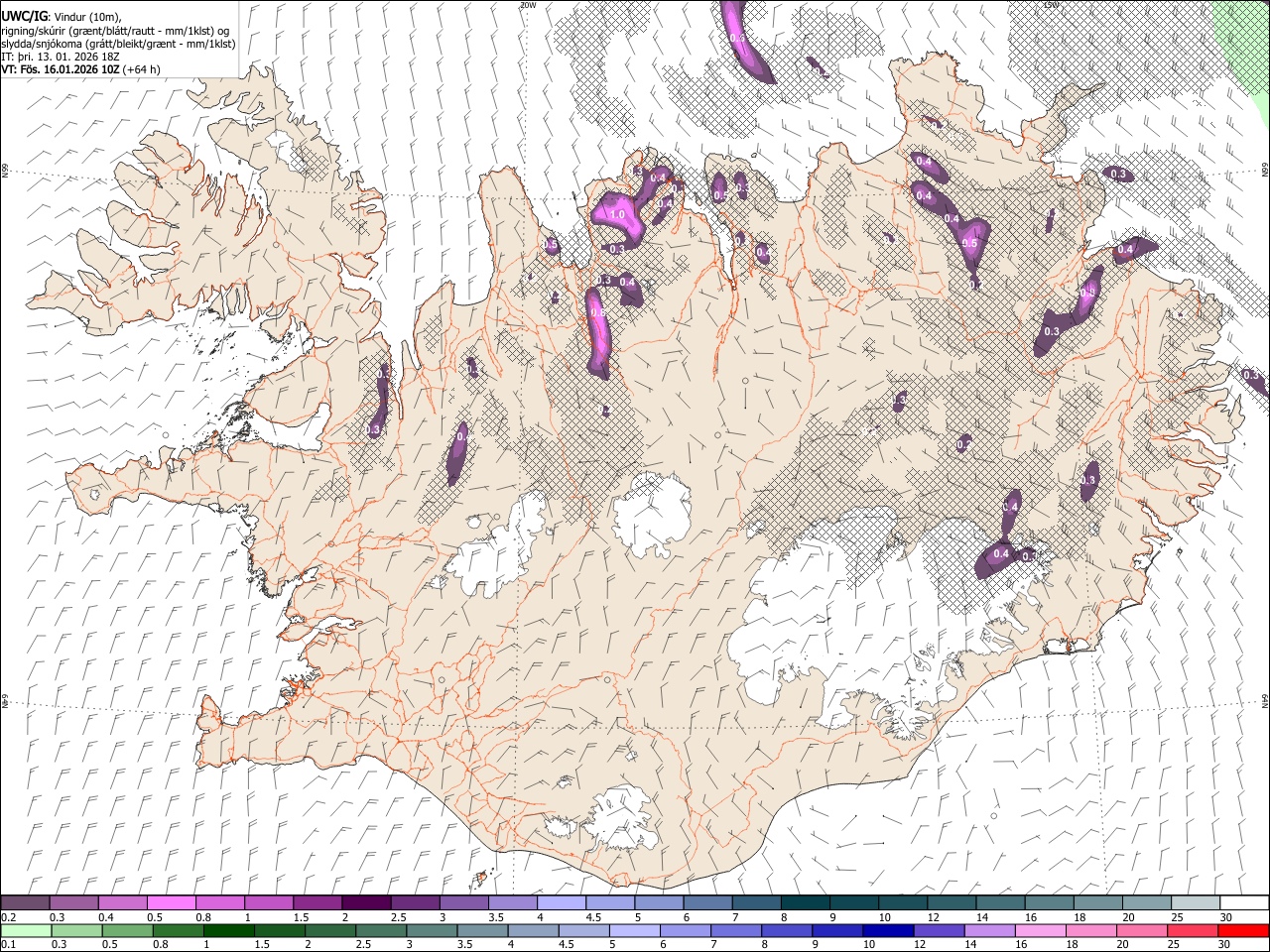Select the upper-row 18–20 grey-teal swatch

coord(1098,903)
